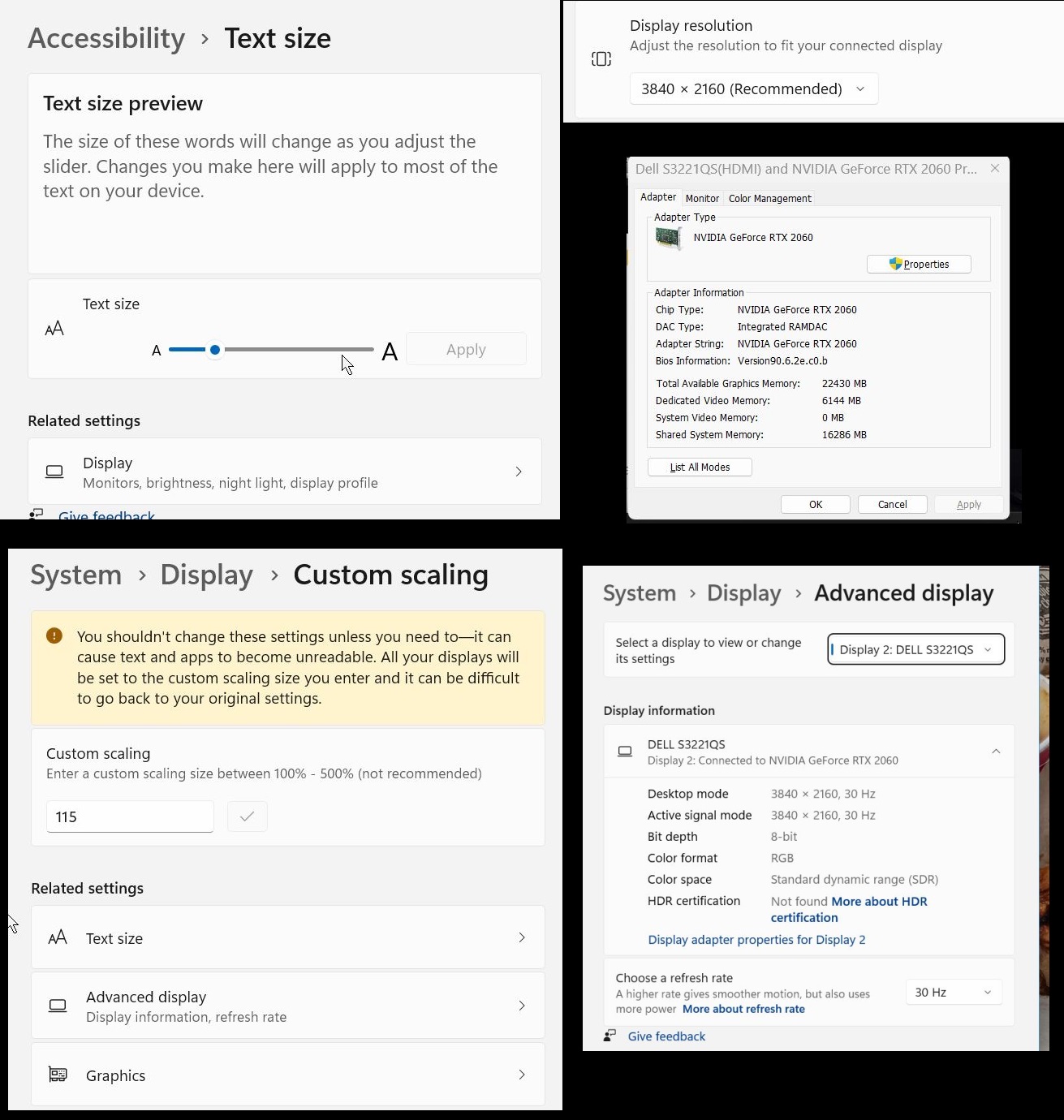Click "Display adapter properties for Display 2"
The image size is (1064, 1120).
pos(756,939)
